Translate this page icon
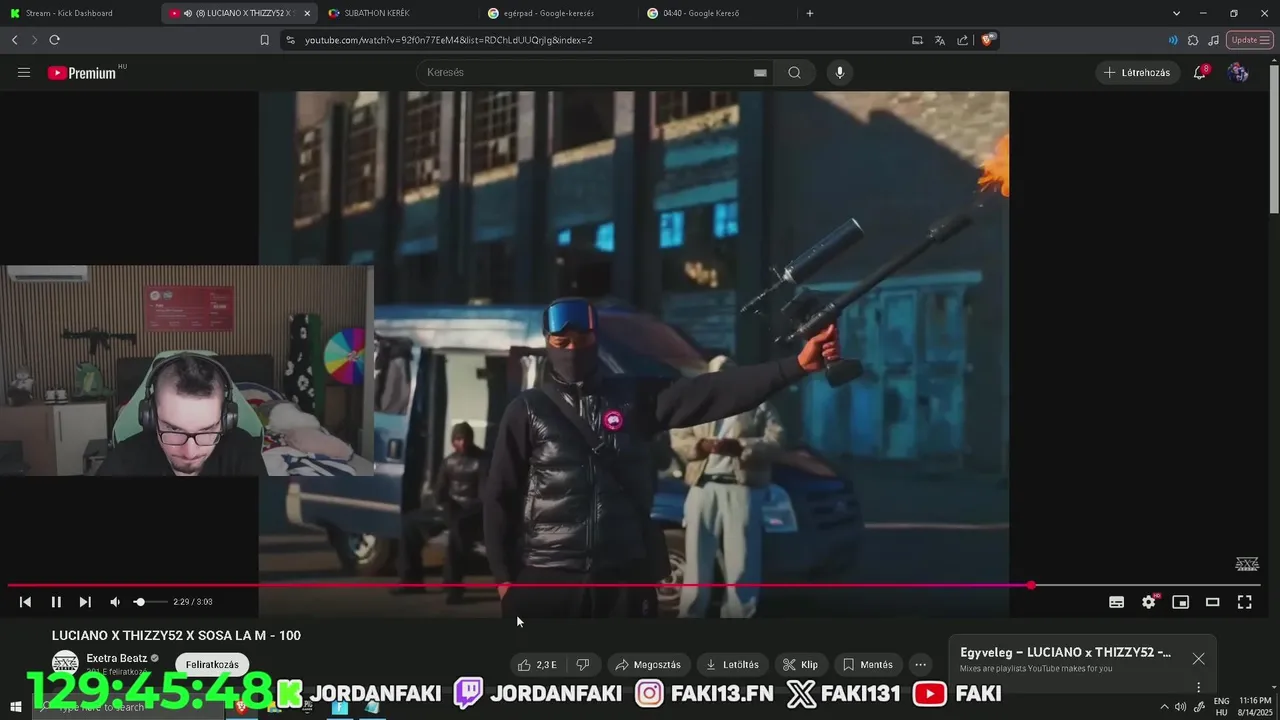 pos(940,40)
